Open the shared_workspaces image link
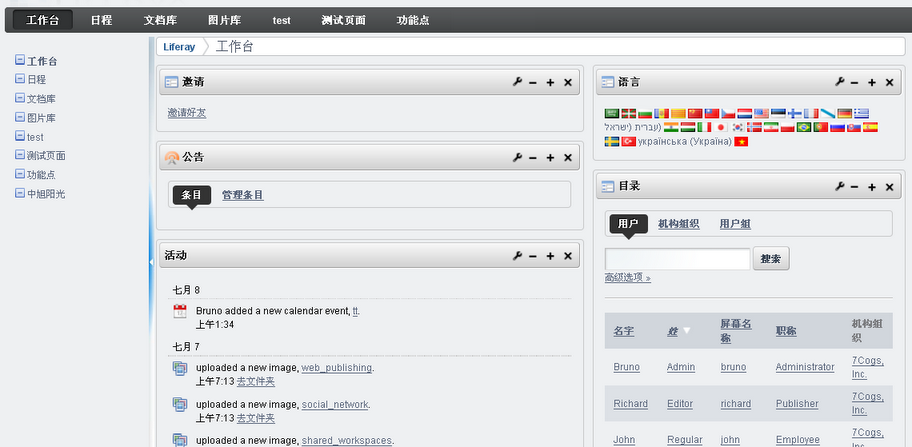This screenshot has width=912, height=447. tap(346, 440)
